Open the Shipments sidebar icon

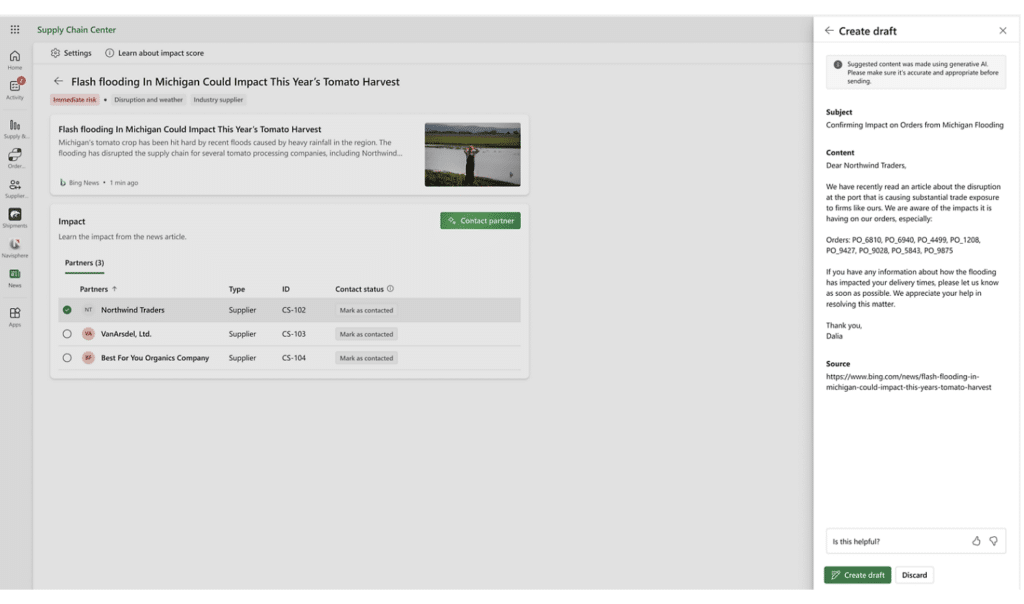pyautogui.click(x=15, y=216)
